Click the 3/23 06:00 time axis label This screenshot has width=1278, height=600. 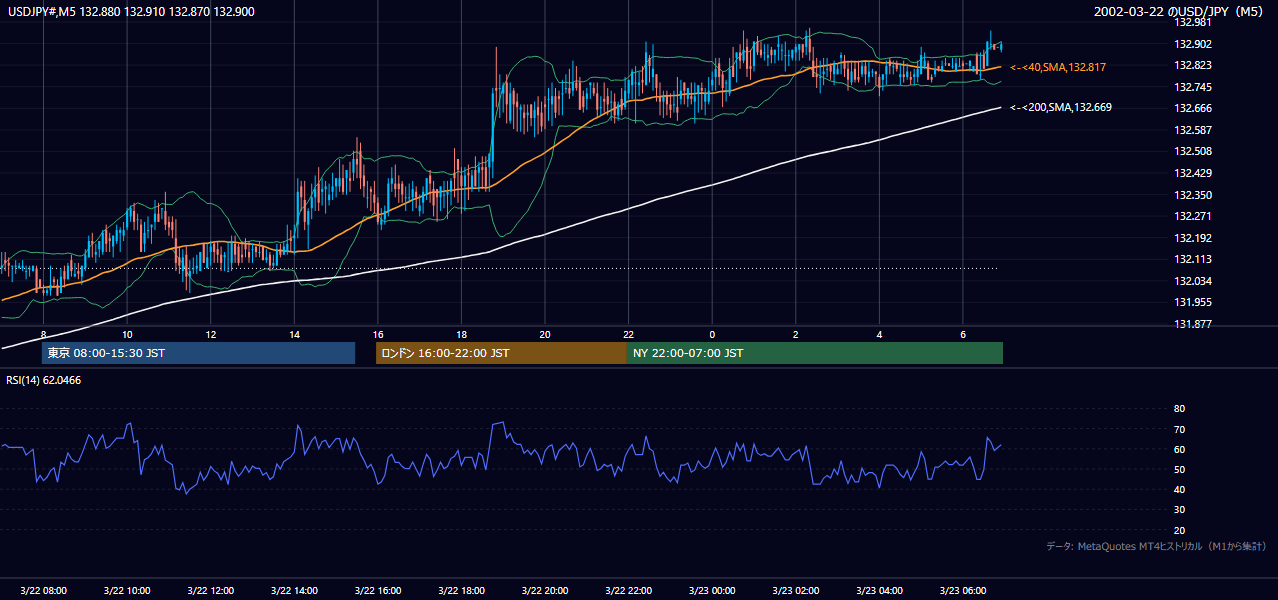(x=963, y=591)
